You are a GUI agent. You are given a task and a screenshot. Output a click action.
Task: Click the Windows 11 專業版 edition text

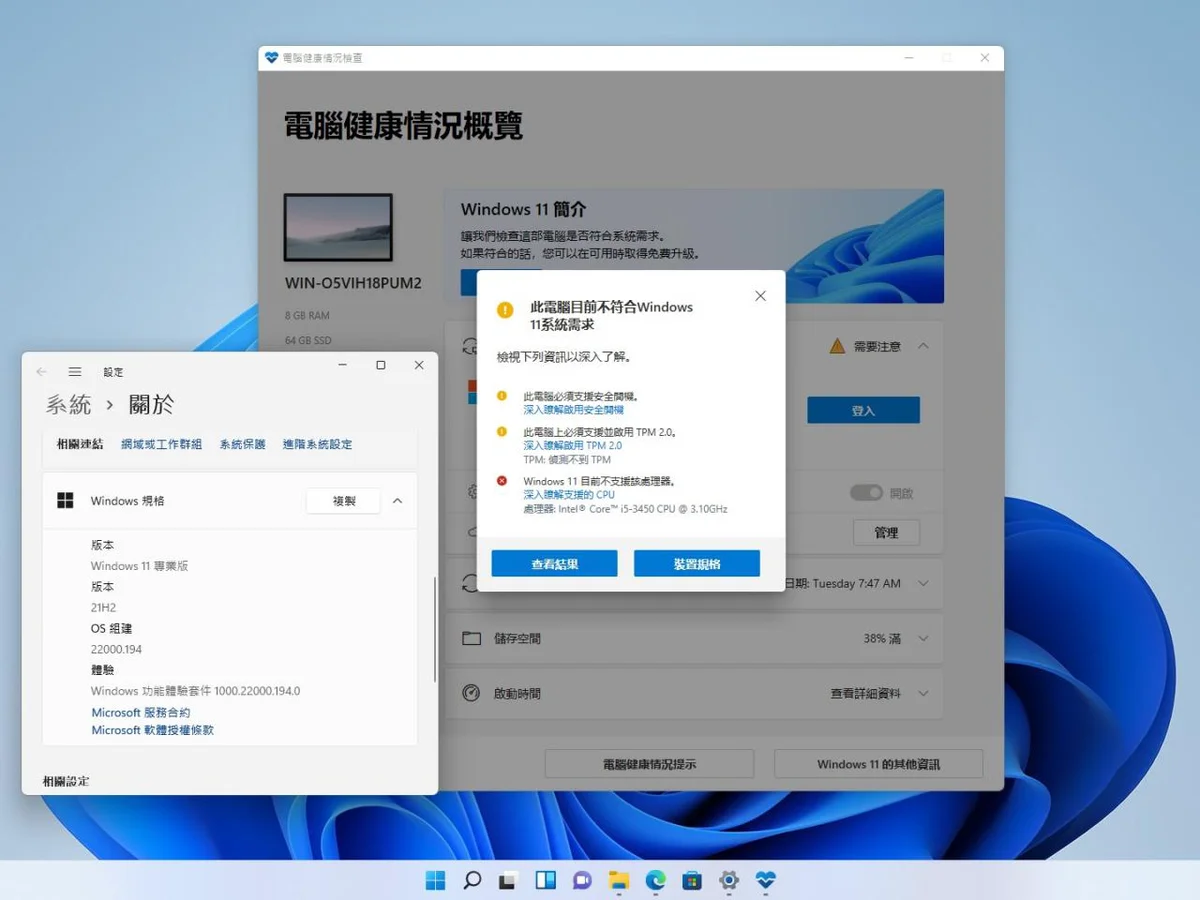point(139,566)
